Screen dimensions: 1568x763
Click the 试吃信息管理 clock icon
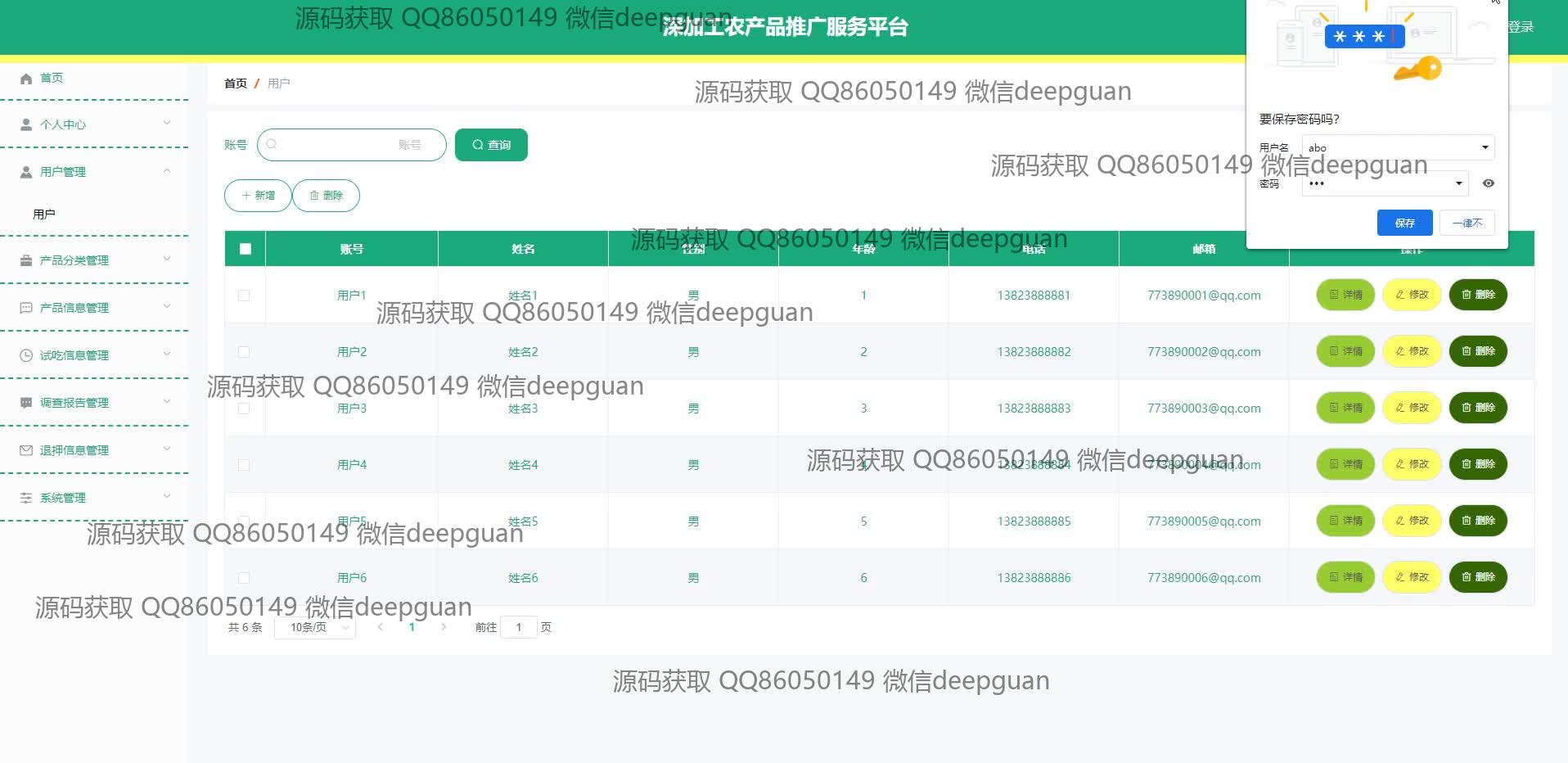pos(26,355)
